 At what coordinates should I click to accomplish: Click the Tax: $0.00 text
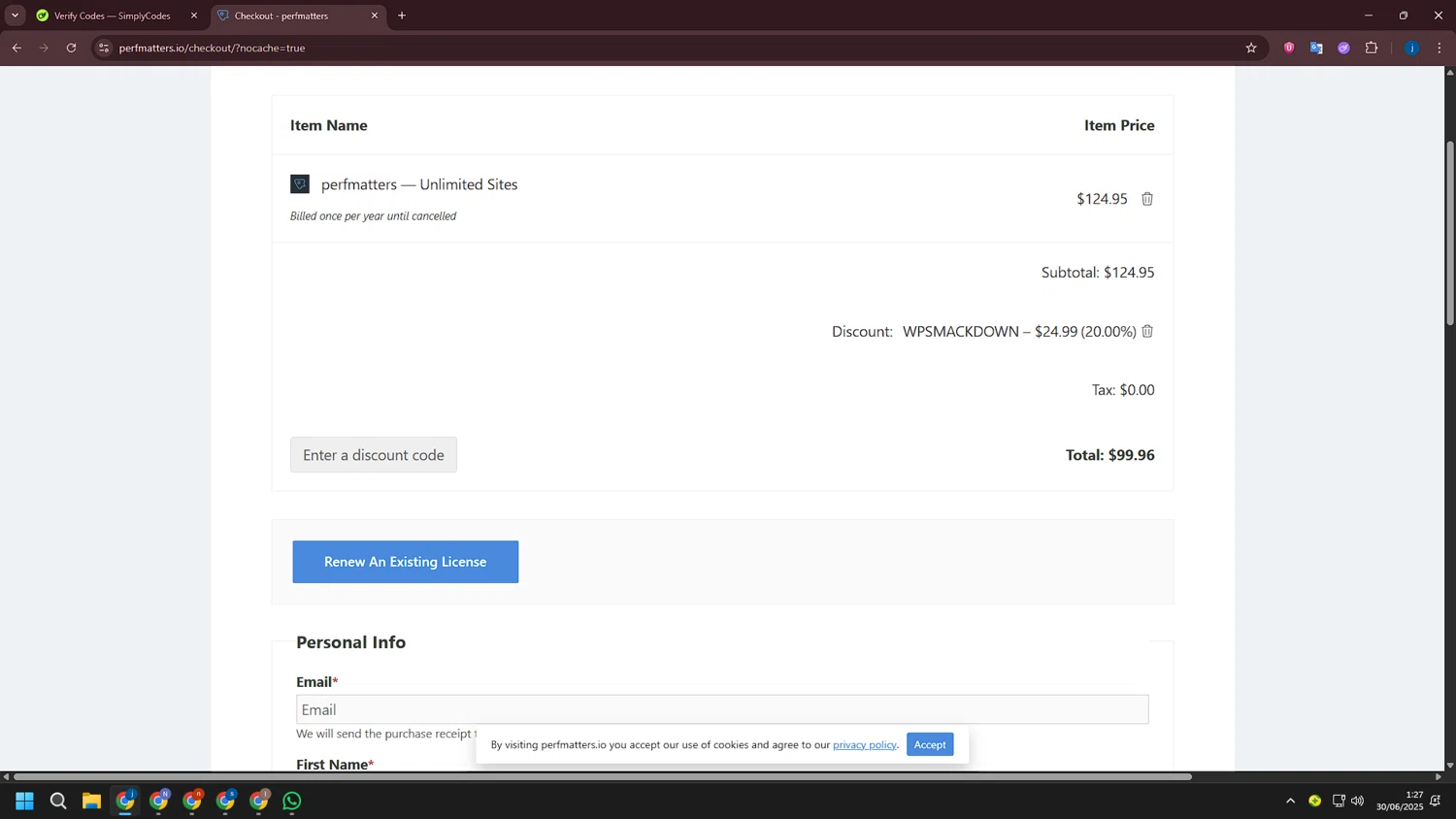pyautogui.click(x=1123, y=390)
